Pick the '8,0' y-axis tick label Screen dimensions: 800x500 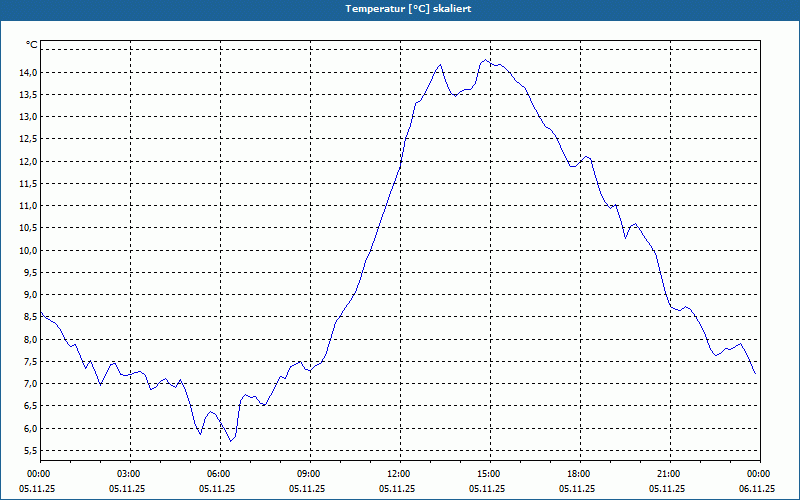31,339
